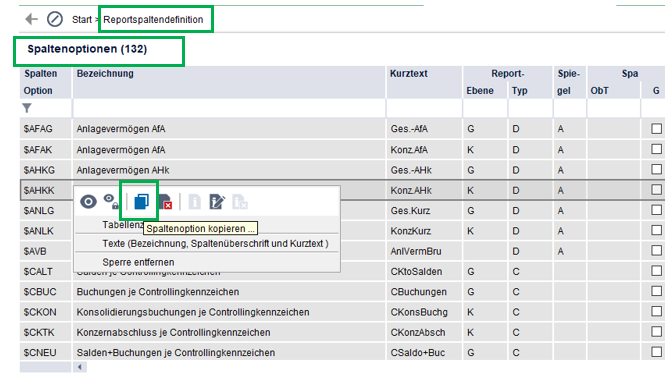
Task: Select the $CALT row cell
Action: tap(45, 272)
